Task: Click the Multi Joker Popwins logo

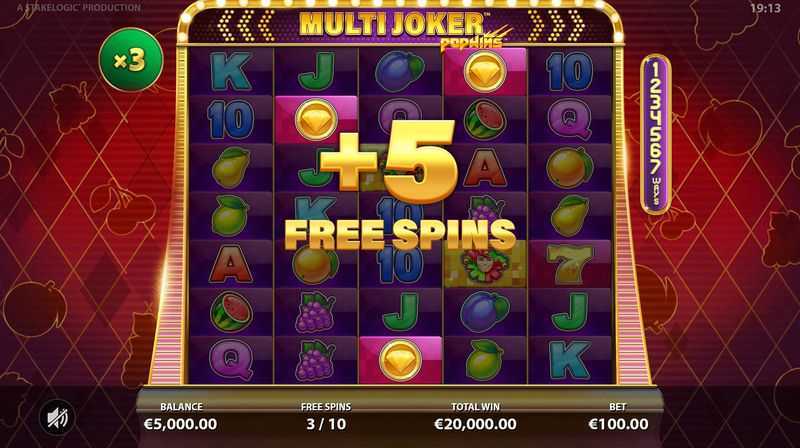Action: tap(401, 28)
